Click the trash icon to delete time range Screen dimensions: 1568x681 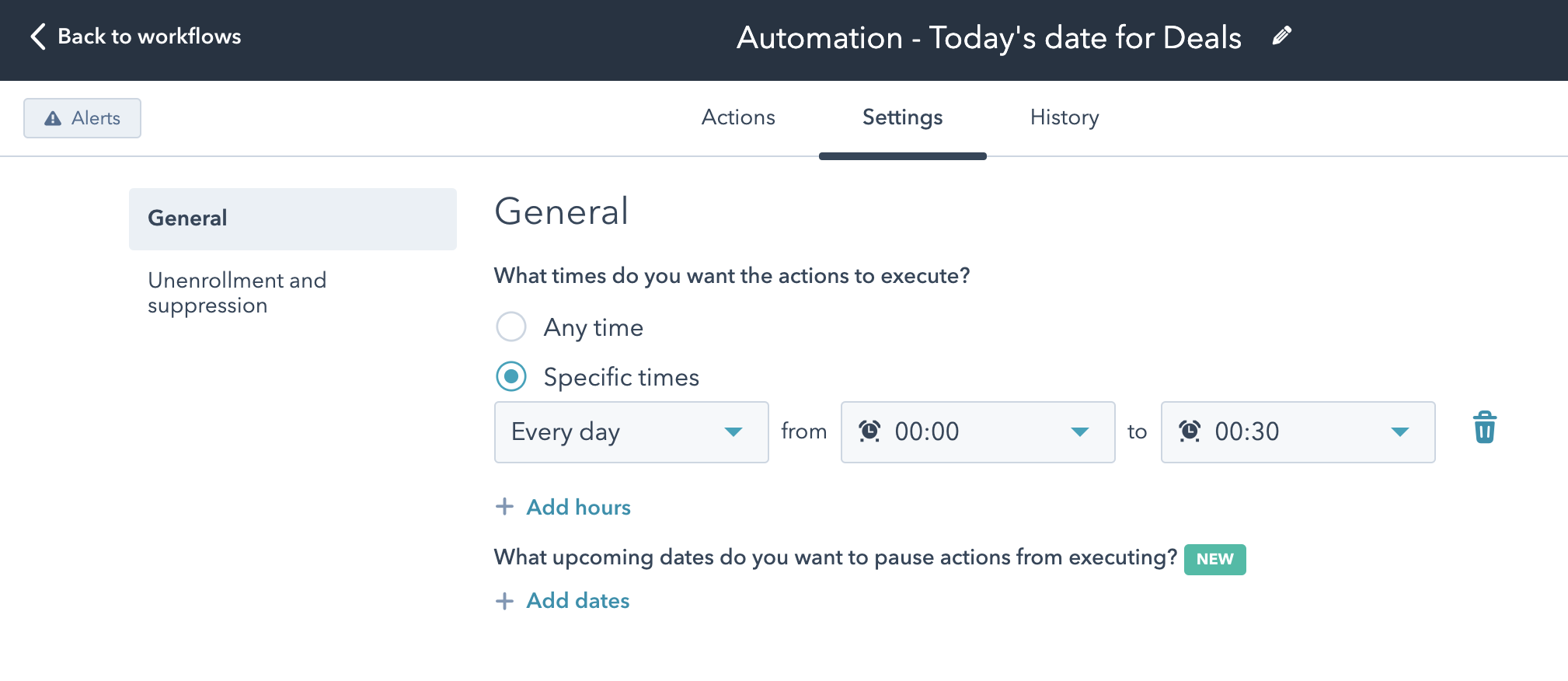1484,428
